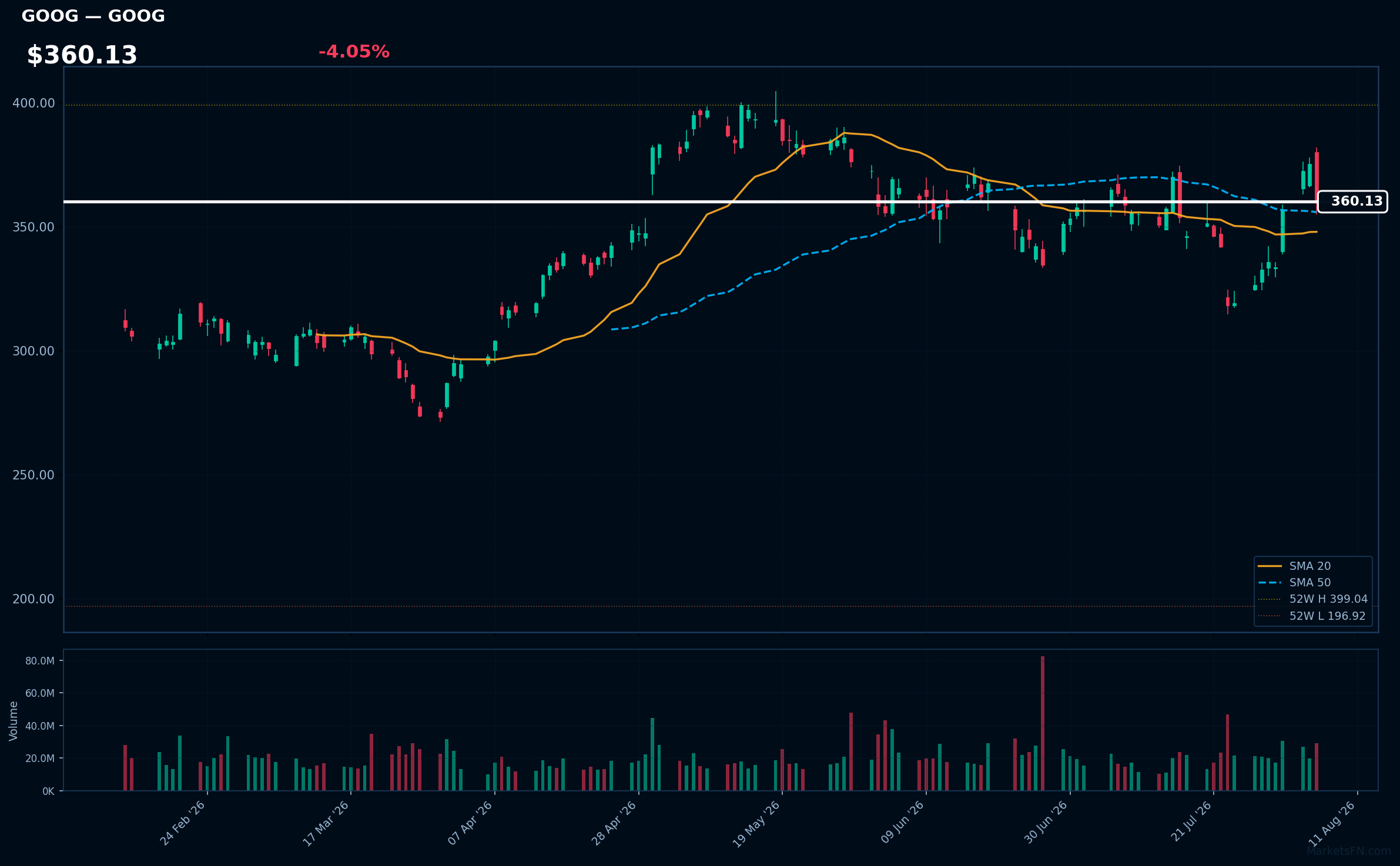1400x866 pixels.
Task: Click the 80.0M volume axis label
Action: pyautogui.click(x=40, y=661)
